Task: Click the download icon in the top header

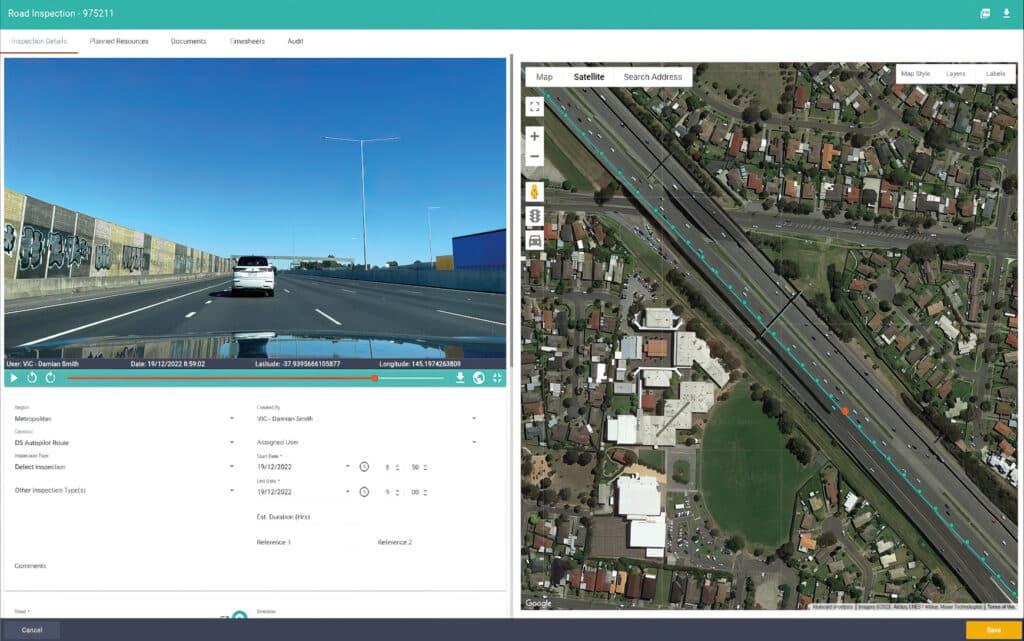Action: click(x=1006, y=14)
